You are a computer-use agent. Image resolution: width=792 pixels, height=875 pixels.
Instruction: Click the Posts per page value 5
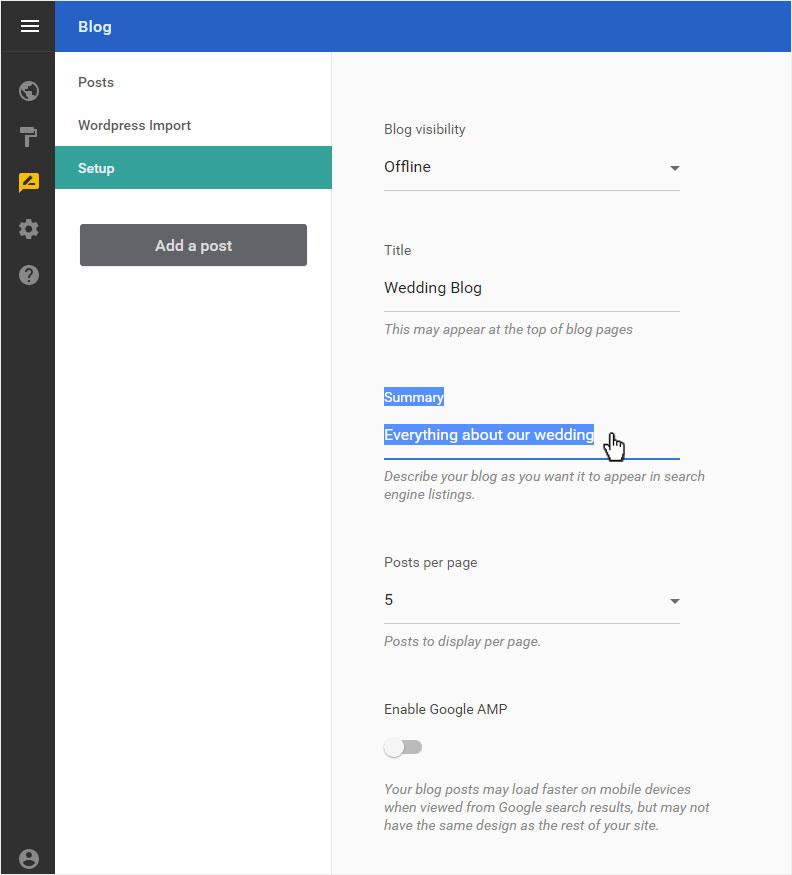point(388,600)
